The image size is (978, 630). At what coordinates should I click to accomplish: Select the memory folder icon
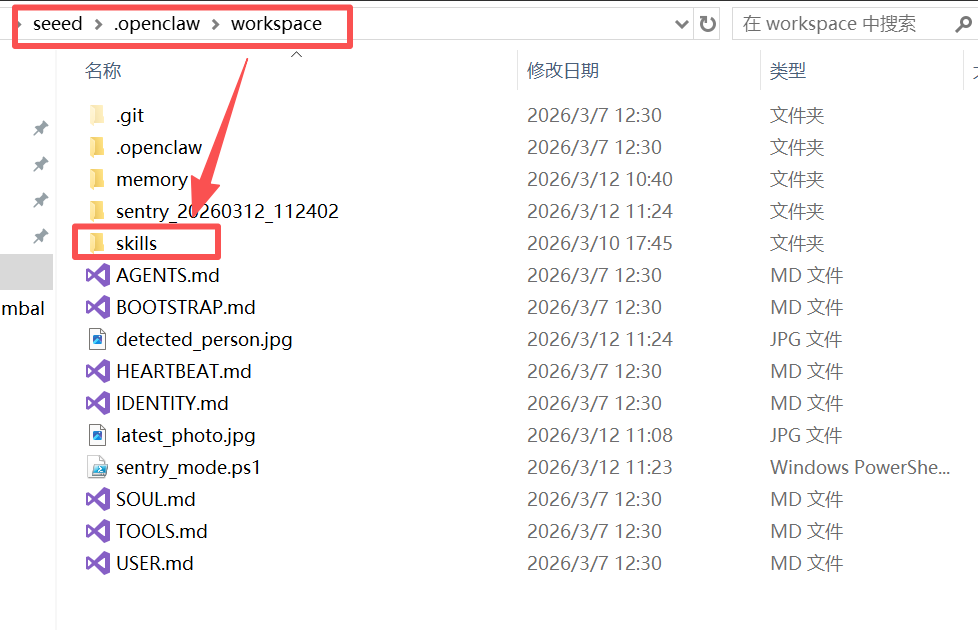[x=97, y=179]
